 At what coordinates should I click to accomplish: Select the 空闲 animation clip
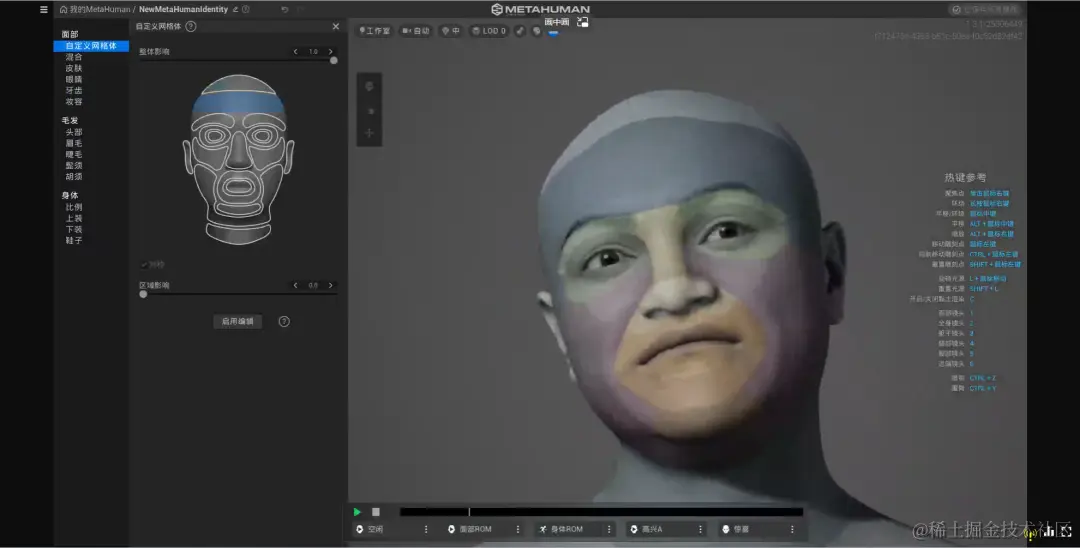coord(386,529)
